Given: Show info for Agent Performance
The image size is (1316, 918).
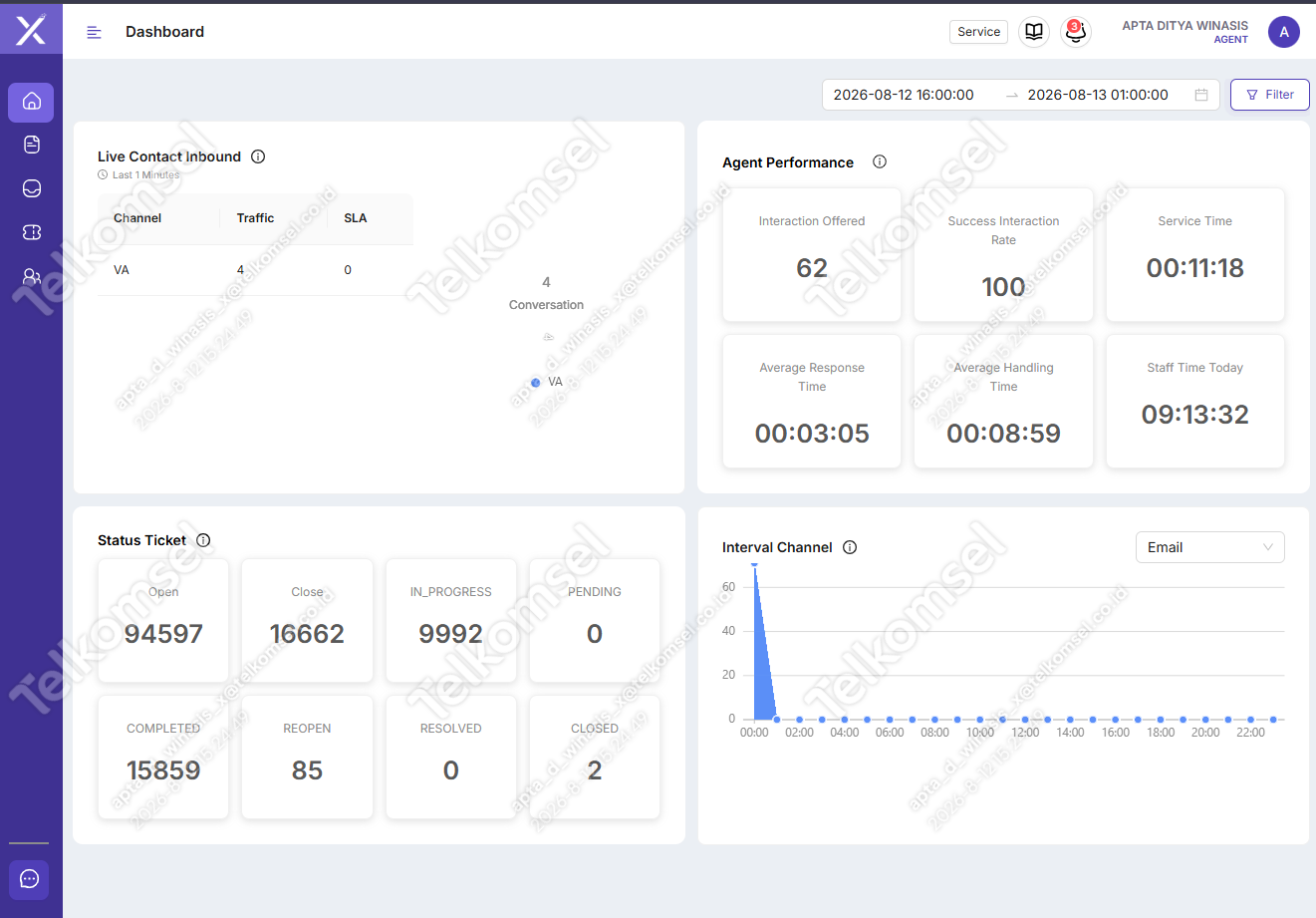Looking at the screenshot, I should point(880,161).
